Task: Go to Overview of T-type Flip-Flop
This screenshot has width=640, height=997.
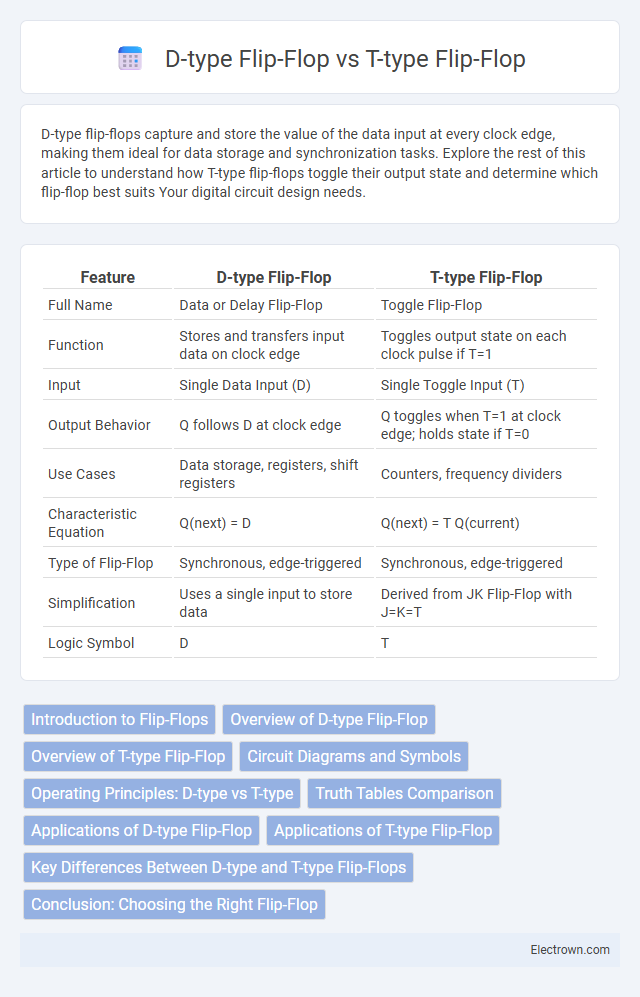Action: tap(128, 756)
